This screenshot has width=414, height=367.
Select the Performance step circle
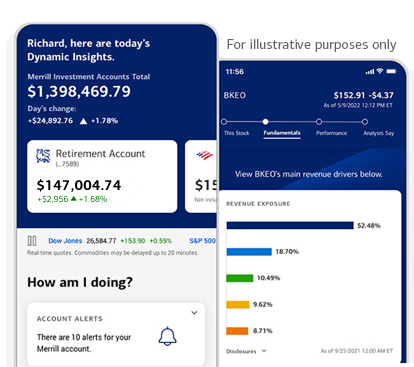pos(319,122)
